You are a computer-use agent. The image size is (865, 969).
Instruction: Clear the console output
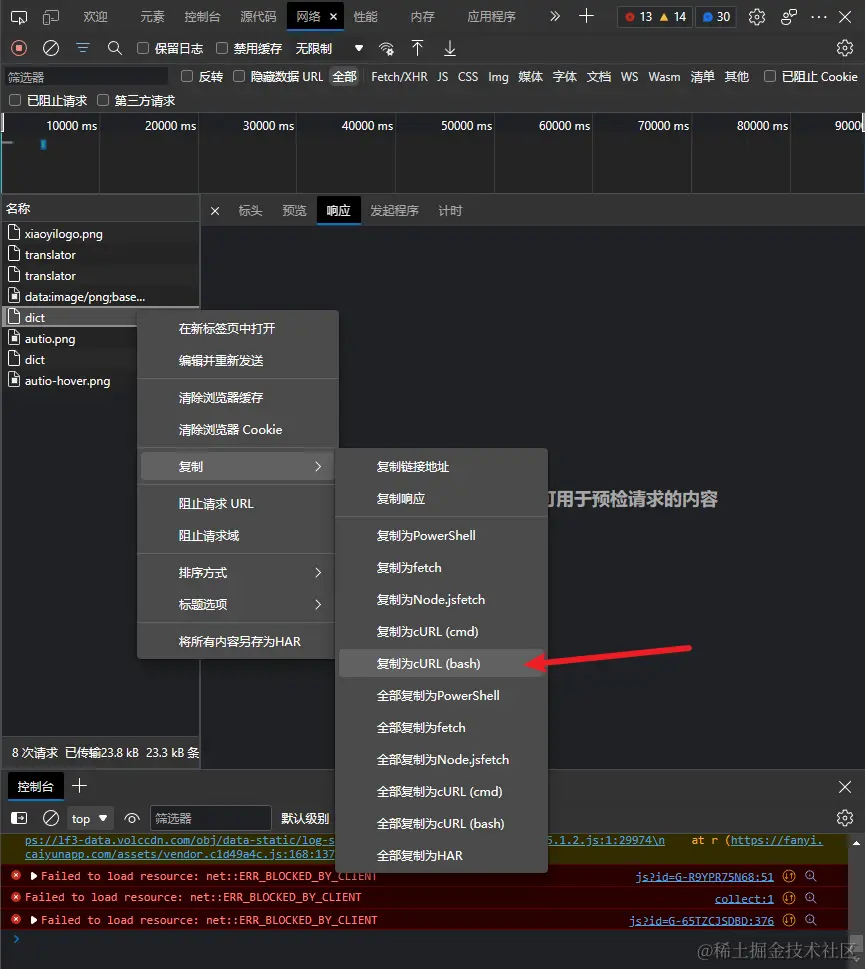[x=51, y=818]
